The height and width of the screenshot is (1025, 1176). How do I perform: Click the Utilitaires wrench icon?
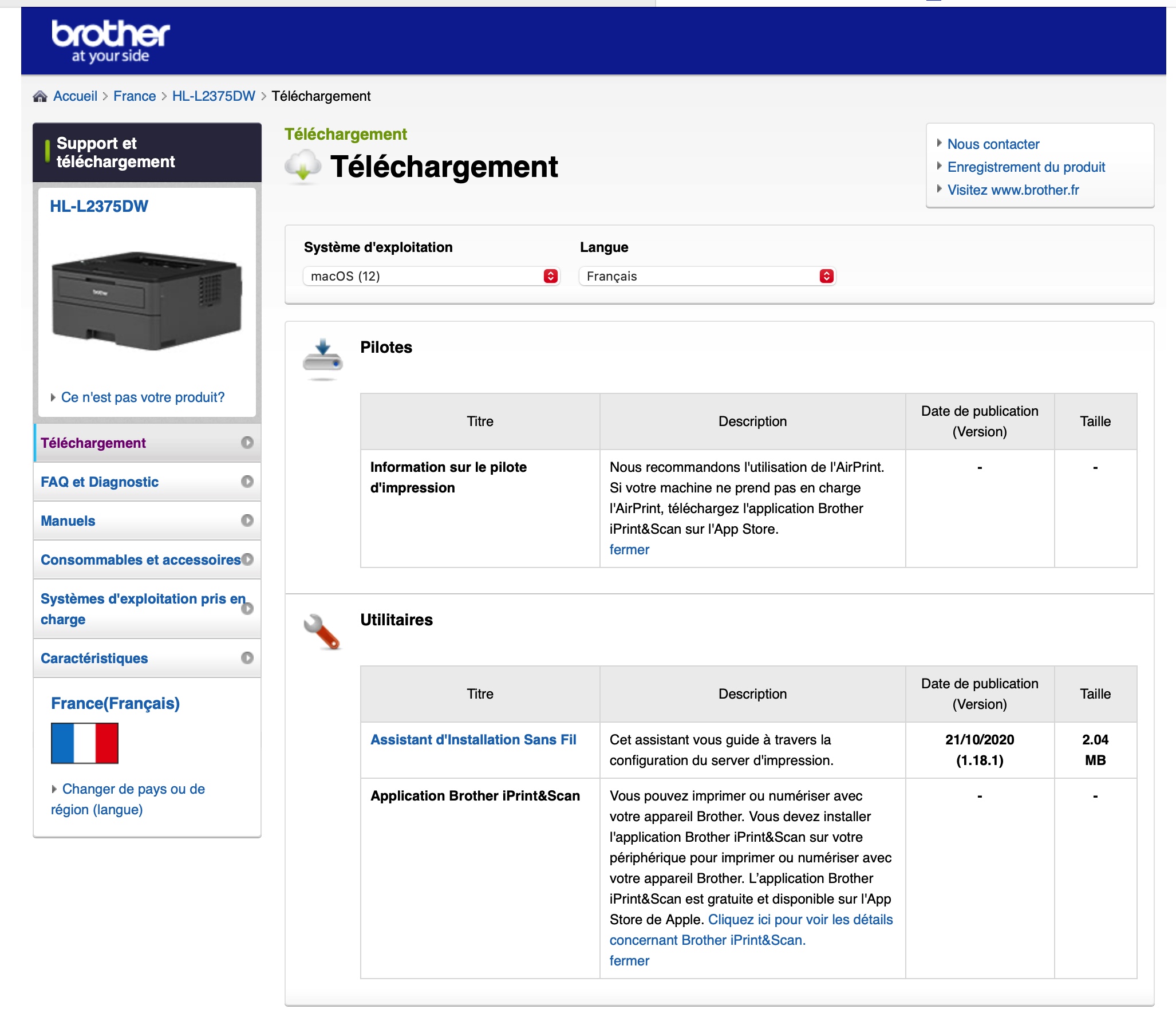point(322,632)
